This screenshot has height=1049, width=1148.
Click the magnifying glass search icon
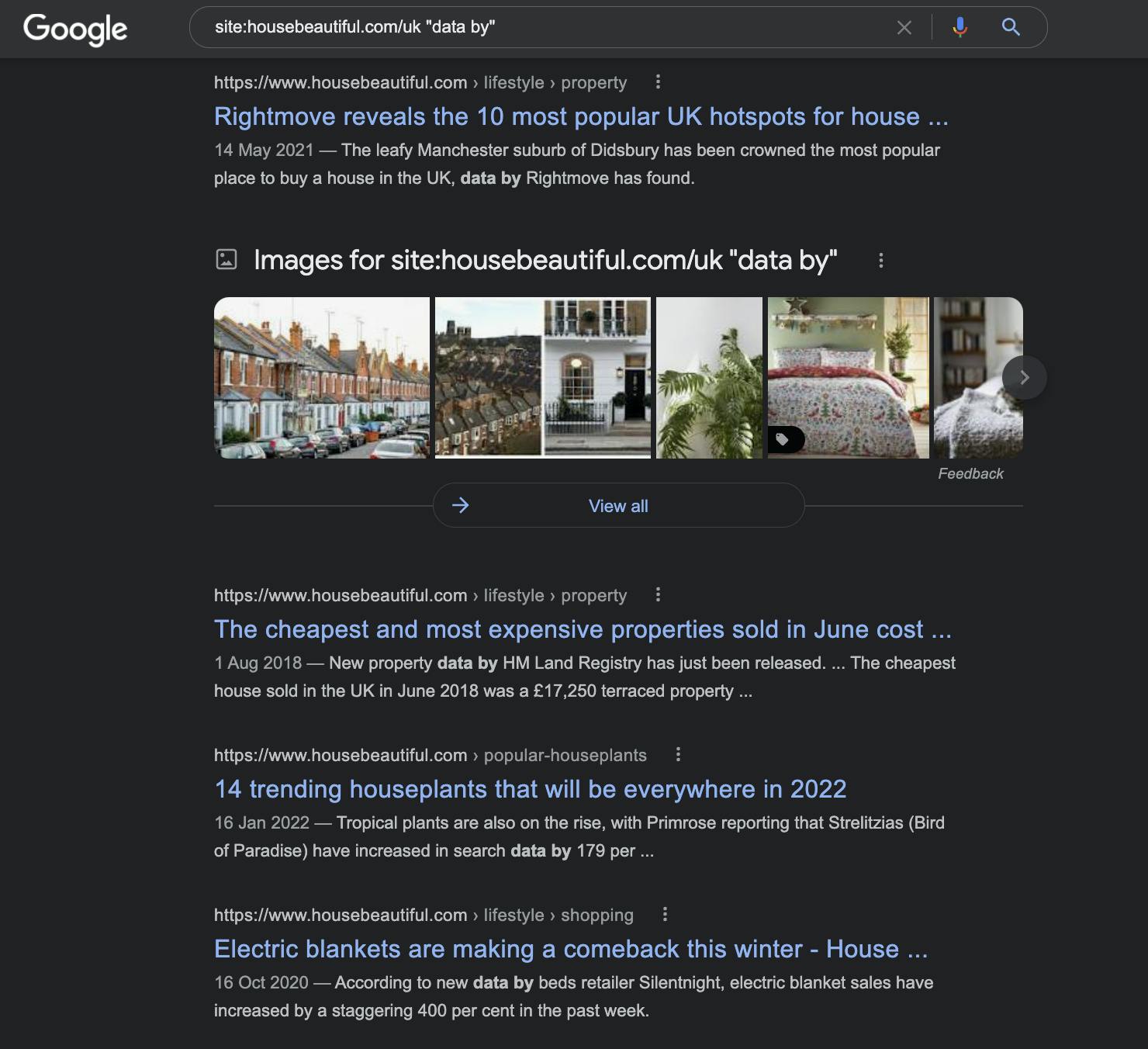pyautogui.click(x=1011, y=27)
